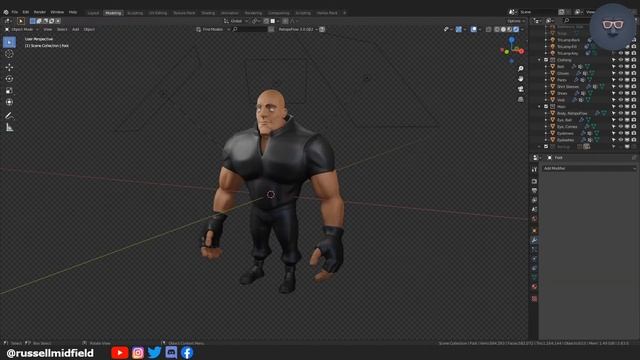Open Global transform orientation dropdown
640x360 pixels.
237,21
